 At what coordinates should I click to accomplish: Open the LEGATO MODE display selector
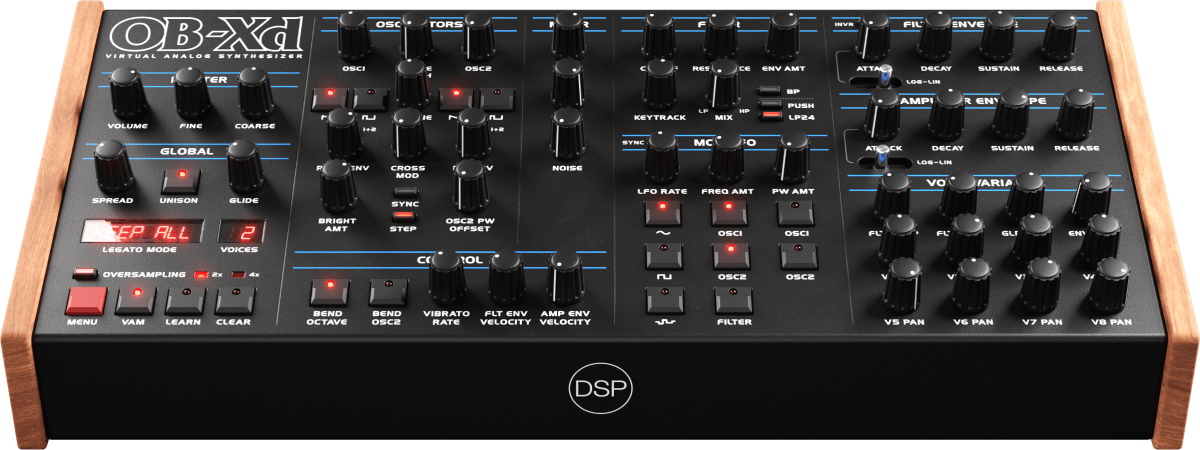[145, 233]
